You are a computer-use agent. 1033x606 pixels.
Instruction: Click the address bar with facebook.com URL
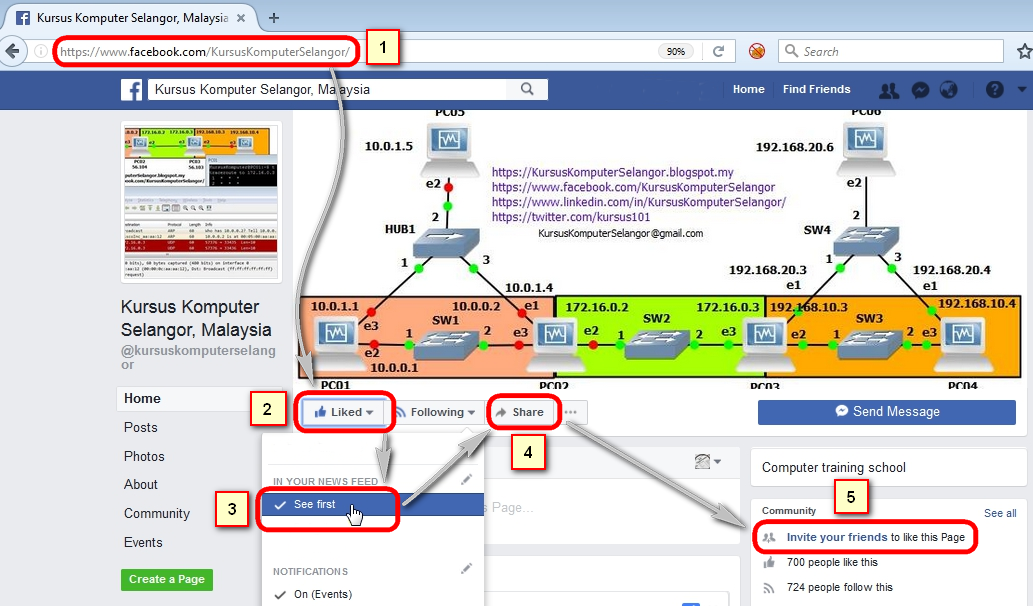(x=356, y=51)
